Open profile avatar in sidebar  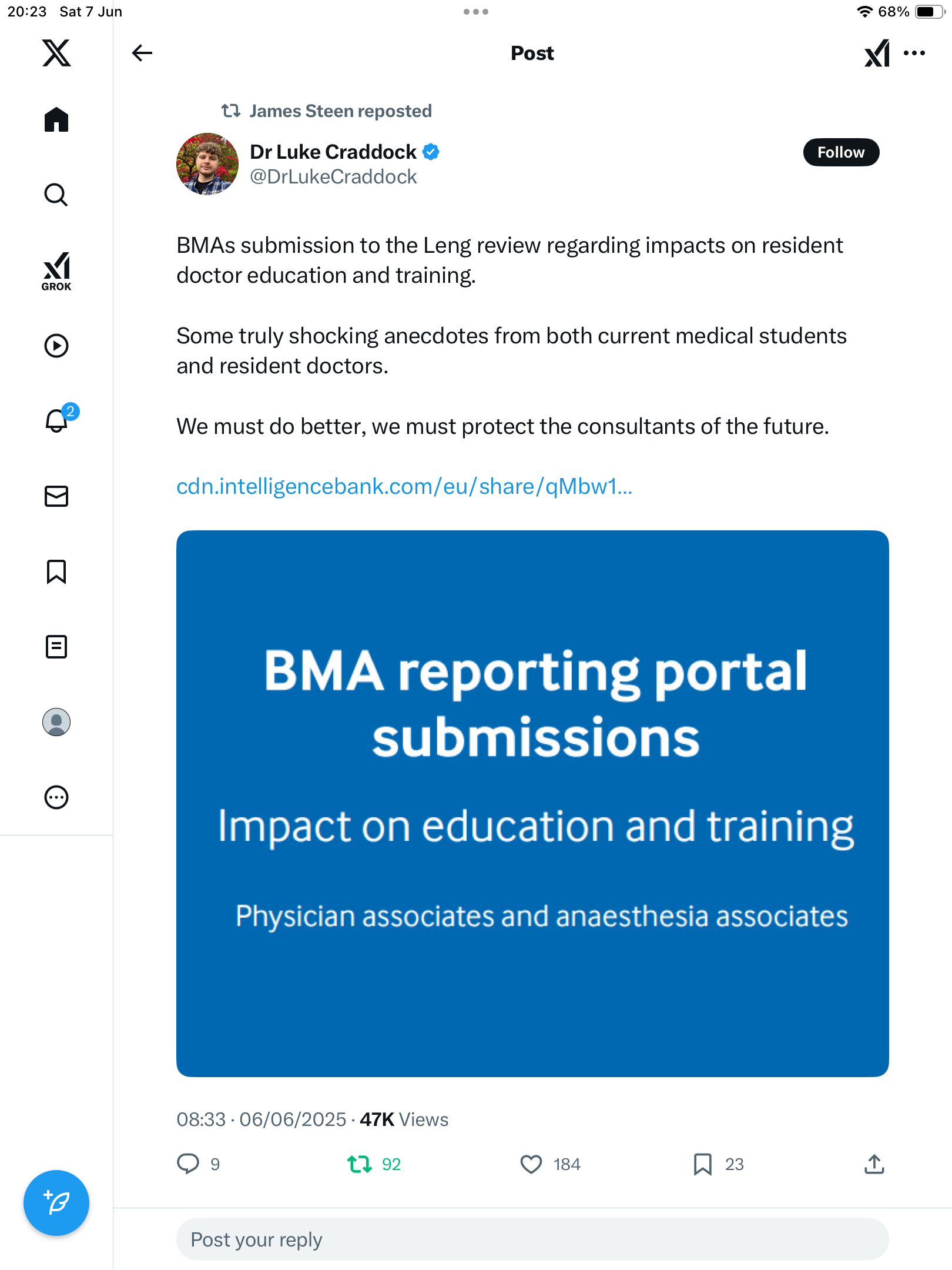click(56, 722)
